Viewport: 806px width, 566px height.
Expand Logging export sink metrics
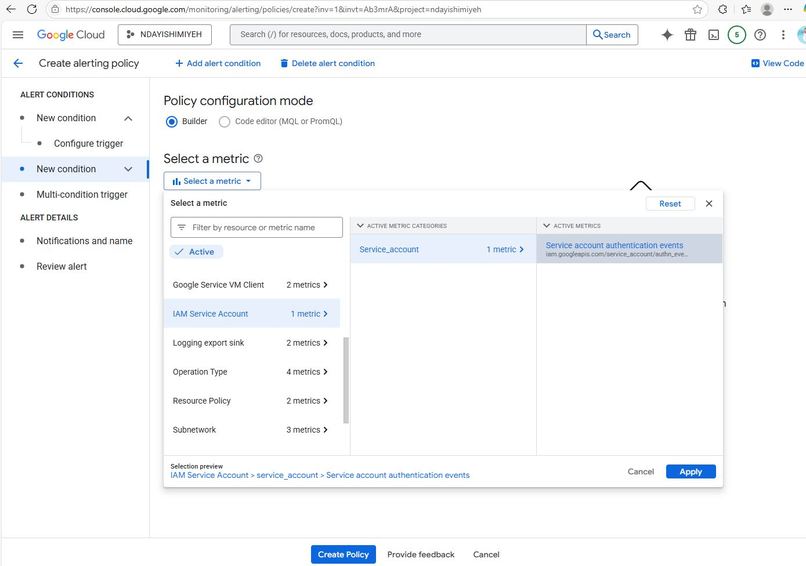pyautogui.click(x=251, y=343)
